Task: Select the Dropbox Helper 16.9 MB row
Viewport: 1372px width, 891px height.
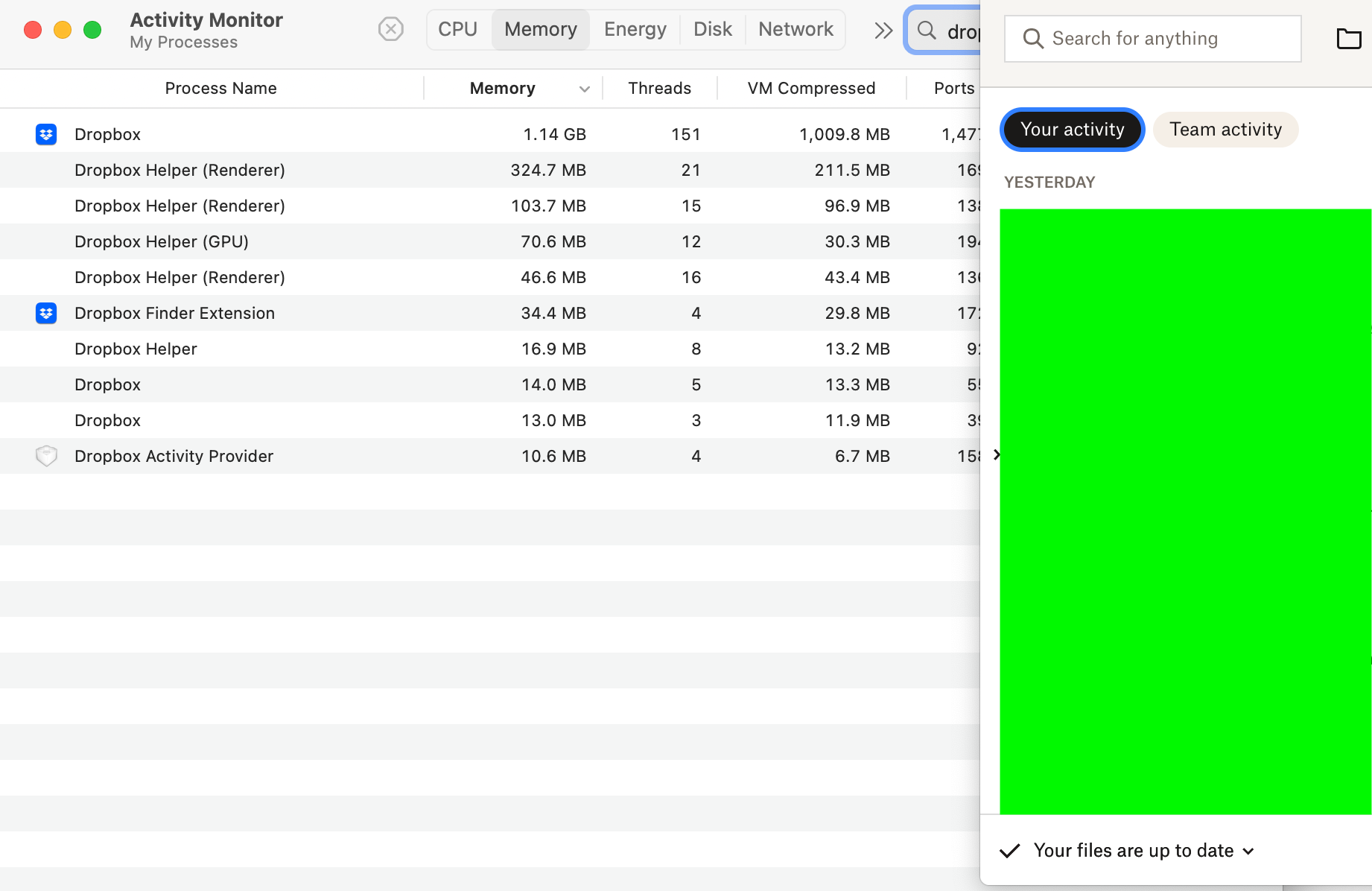Action: [490, 349]
